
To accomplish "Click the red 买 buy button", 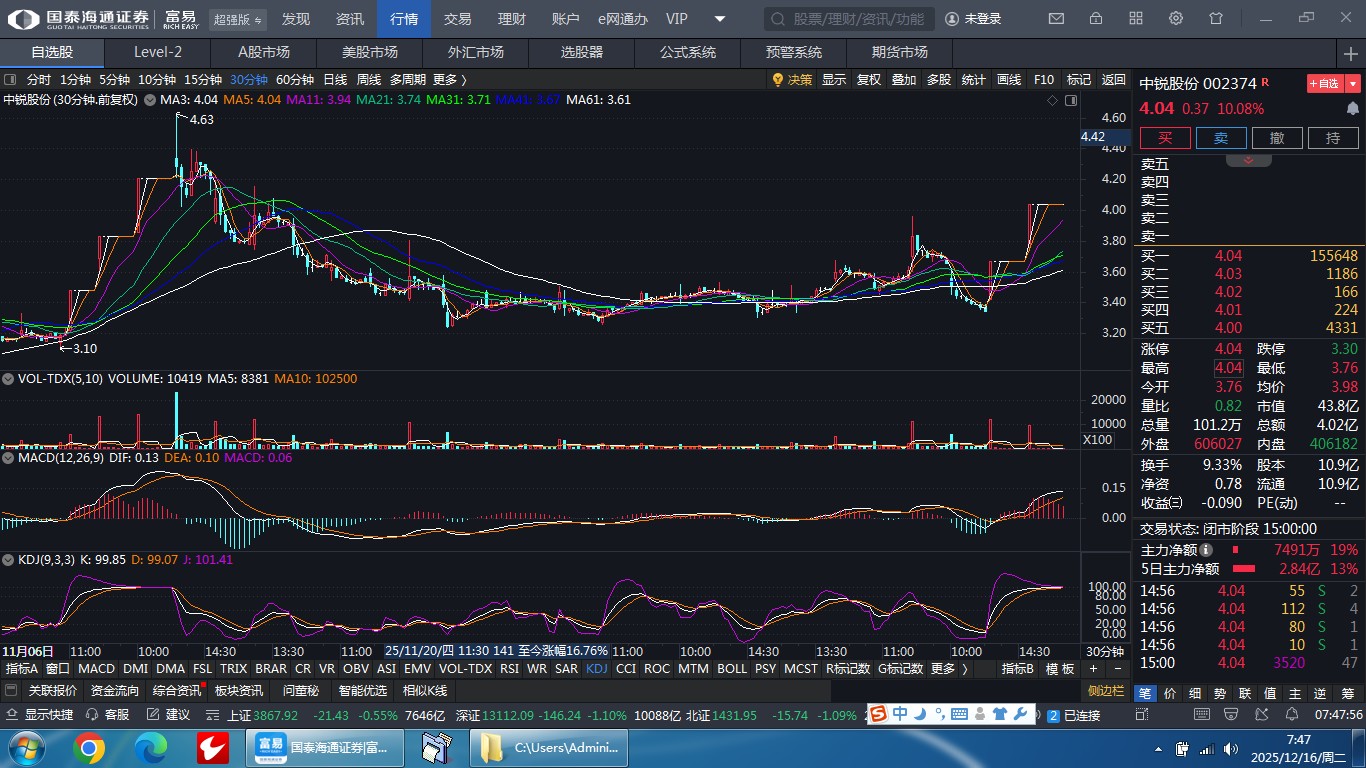I will 1165,138.
